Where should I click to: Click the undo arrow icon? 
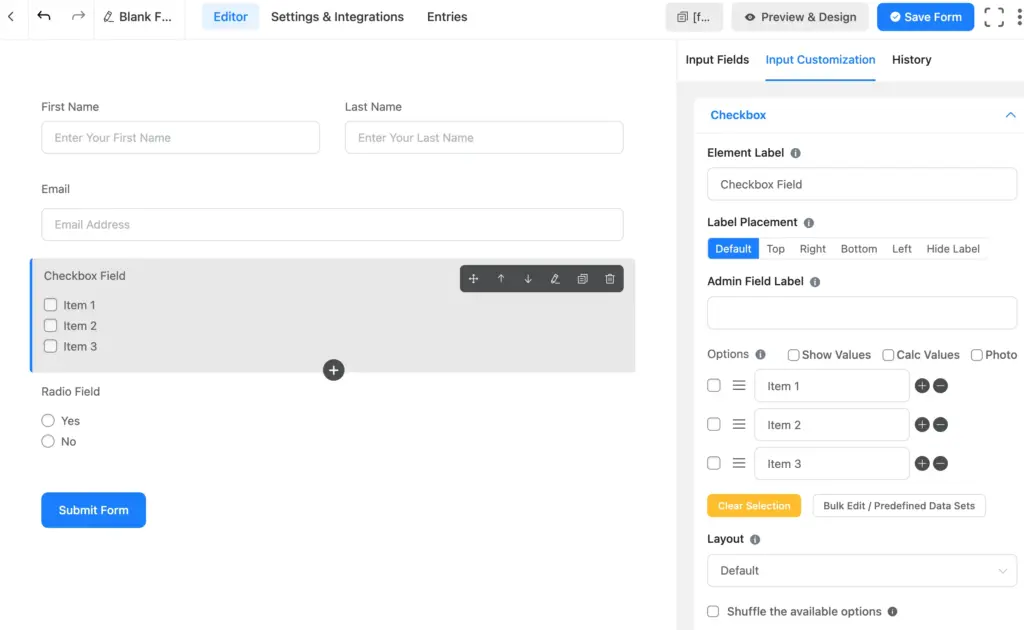(x=42, y=16)
